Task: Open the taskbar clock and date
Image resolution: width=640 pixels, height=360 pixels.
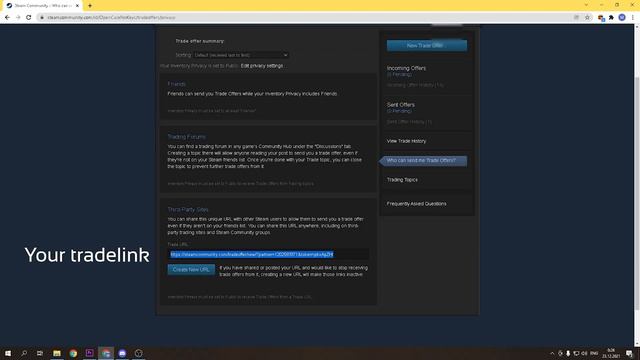Action: pos(611,353)
